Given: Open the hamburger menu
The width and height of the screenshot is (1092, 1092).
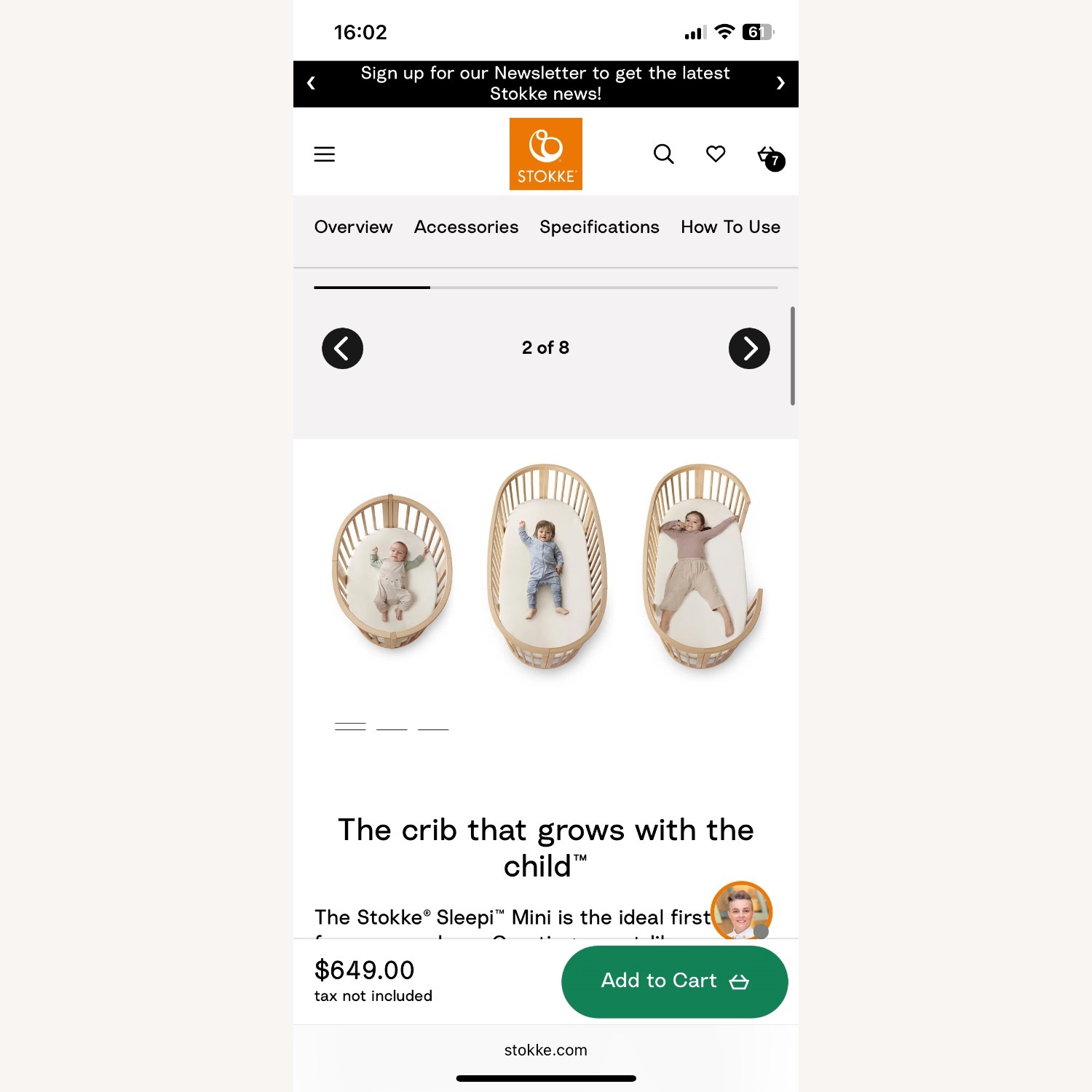Looking at the screenshot, I should (324, 154).
